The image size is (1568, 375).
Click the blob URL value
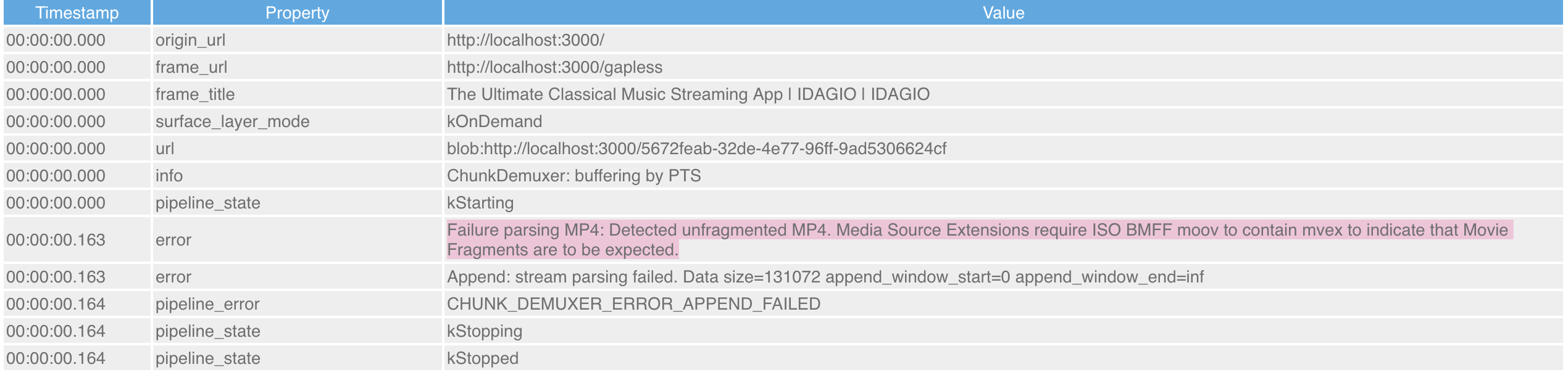click(696, 149)
